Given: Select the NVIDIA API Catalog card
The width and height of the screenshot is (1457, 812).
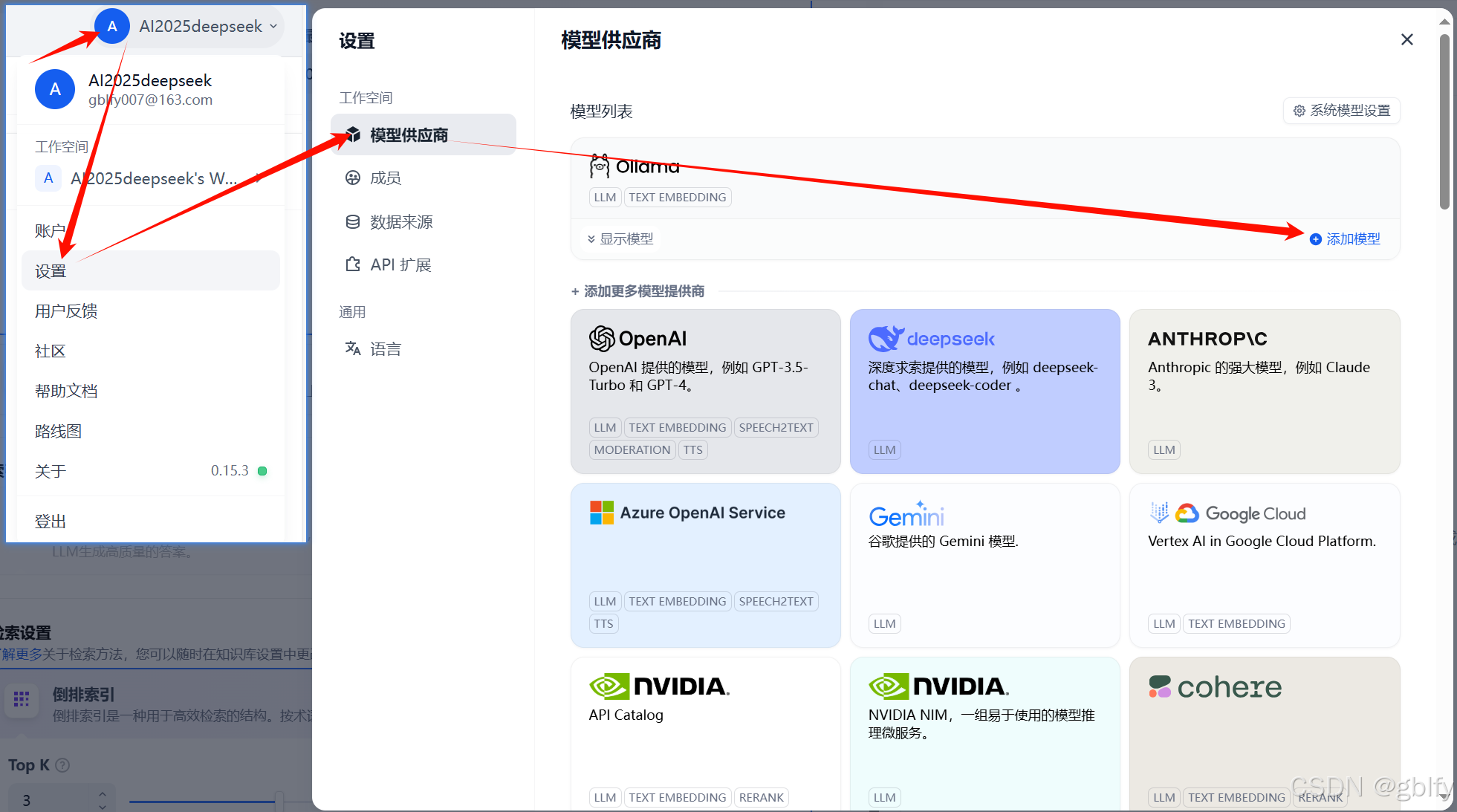Looking at the screenshot, I should pos(706,734).
